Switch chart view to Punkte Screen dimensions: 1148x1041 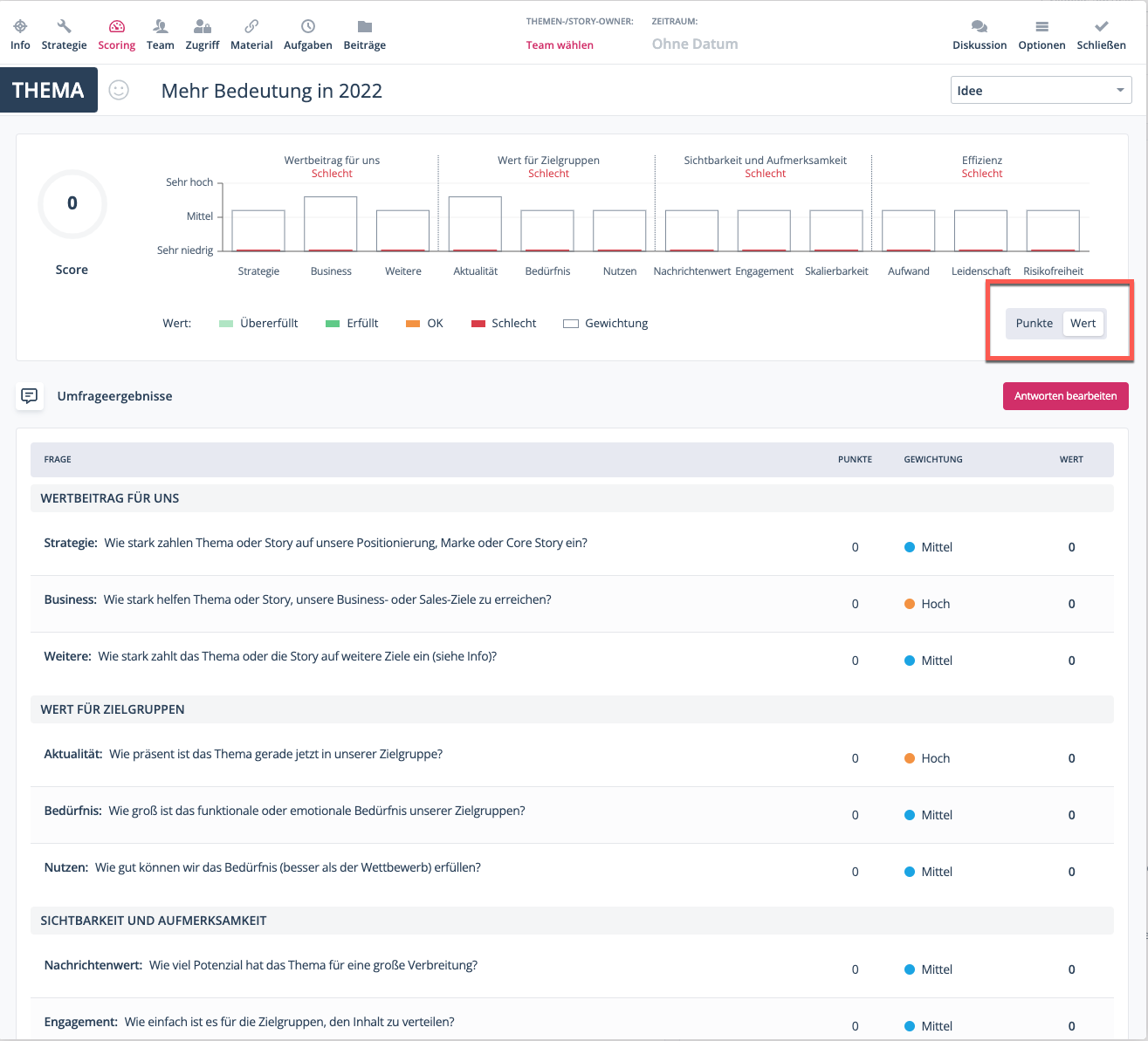1034,323
